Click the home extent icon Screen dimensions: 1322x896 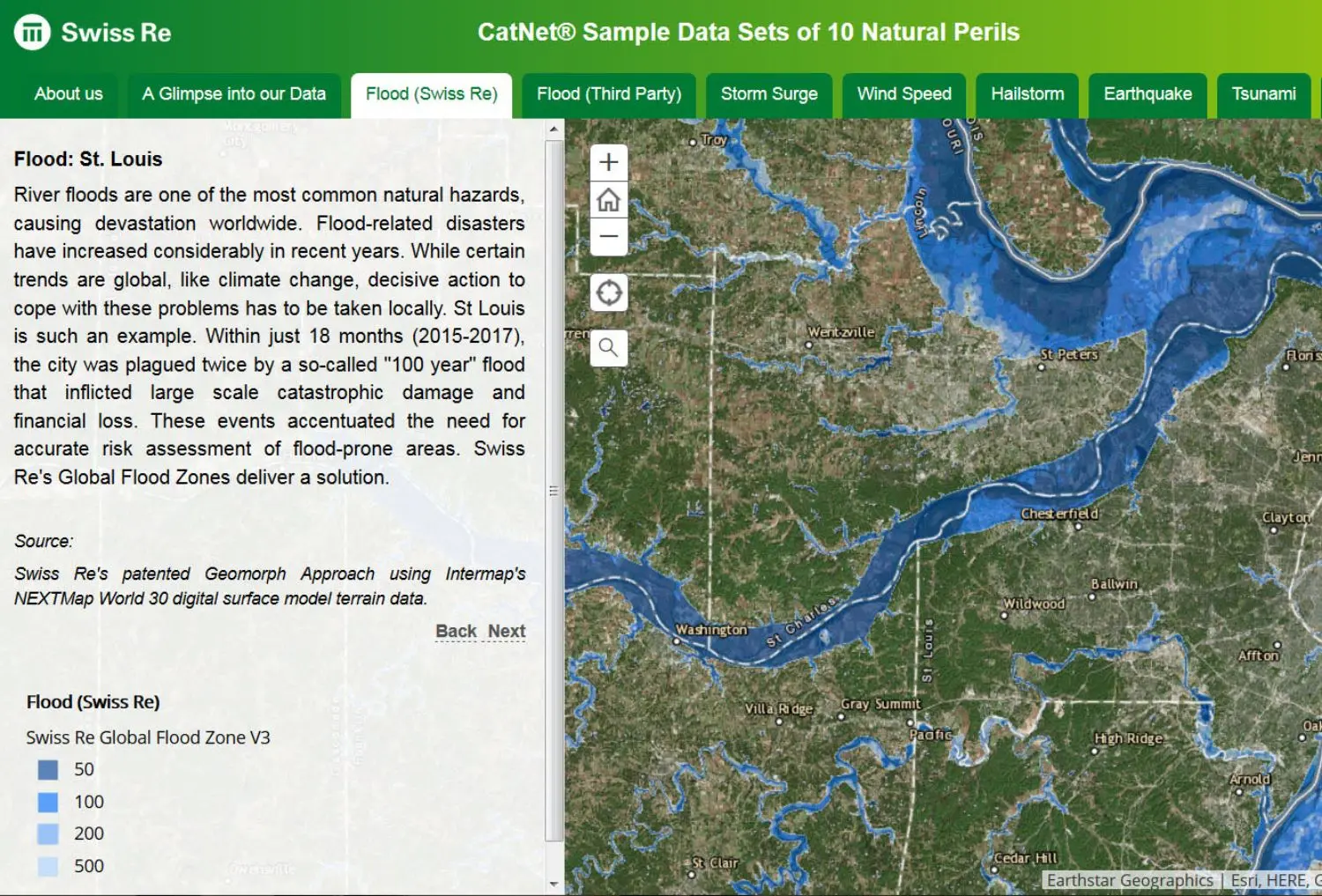608,199
